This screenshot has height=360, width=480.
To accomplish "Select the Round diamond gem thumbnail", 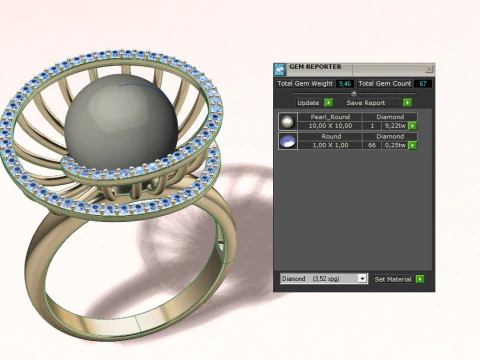I will [x=288, y=141].
